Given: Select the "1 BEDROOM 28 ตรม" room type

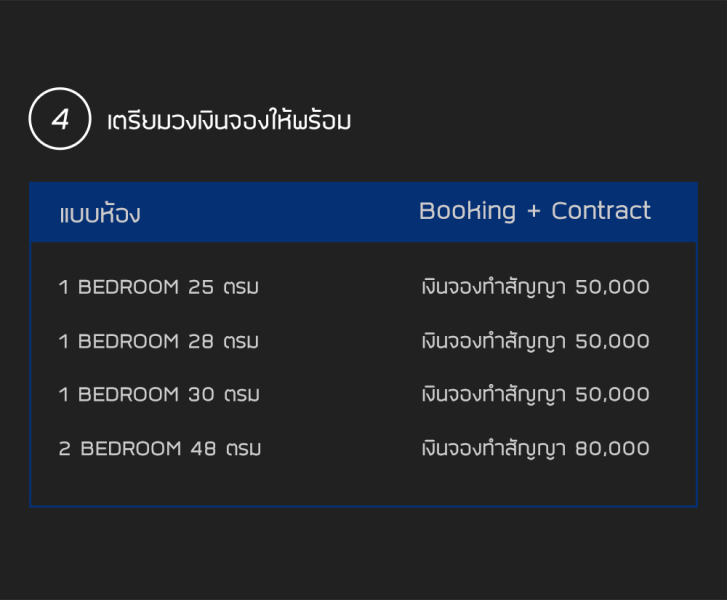Looking at the screenshot, I should tap(159, 342).
